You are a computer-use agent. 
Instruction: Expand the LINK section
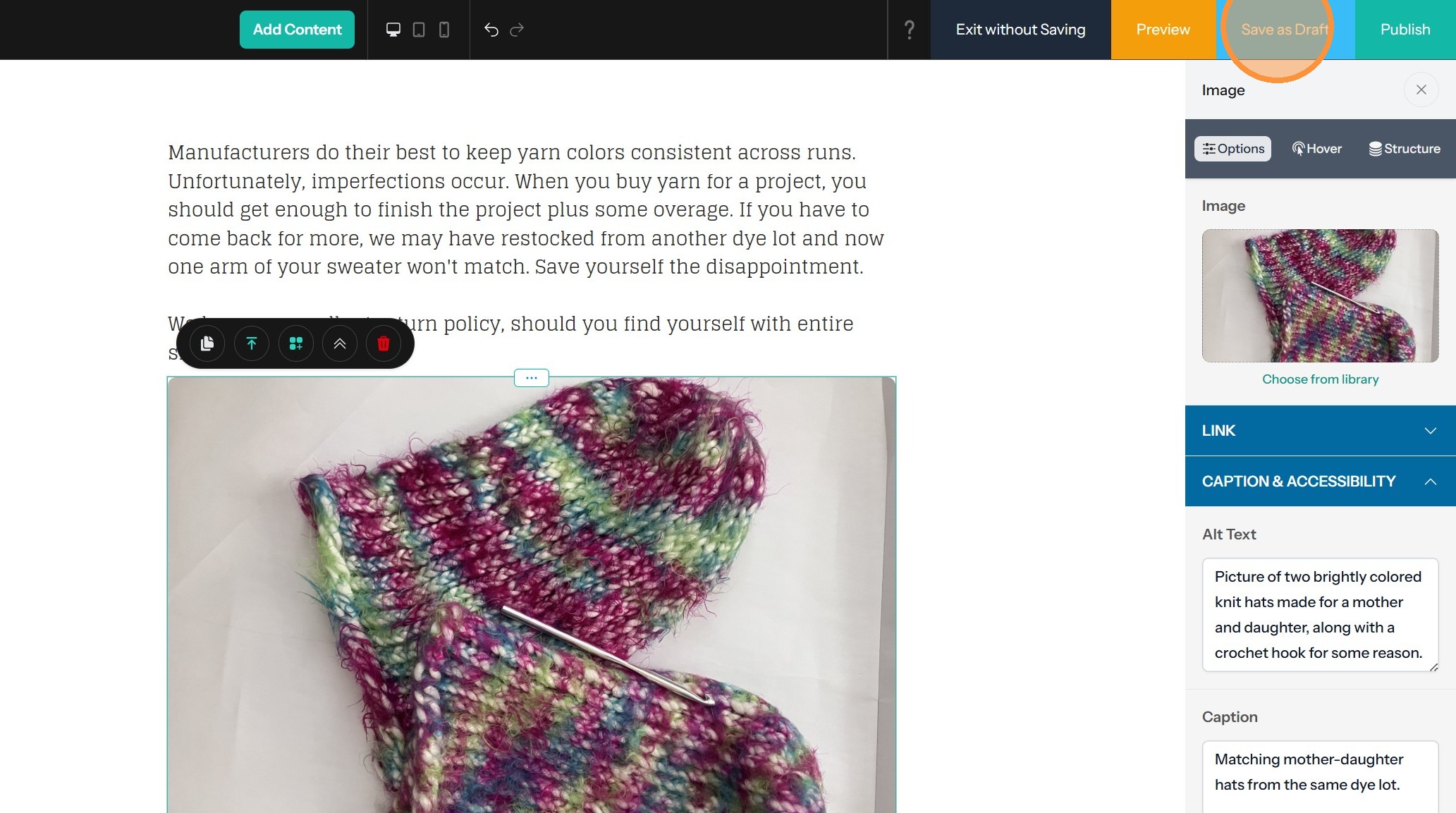(1320, 430)
